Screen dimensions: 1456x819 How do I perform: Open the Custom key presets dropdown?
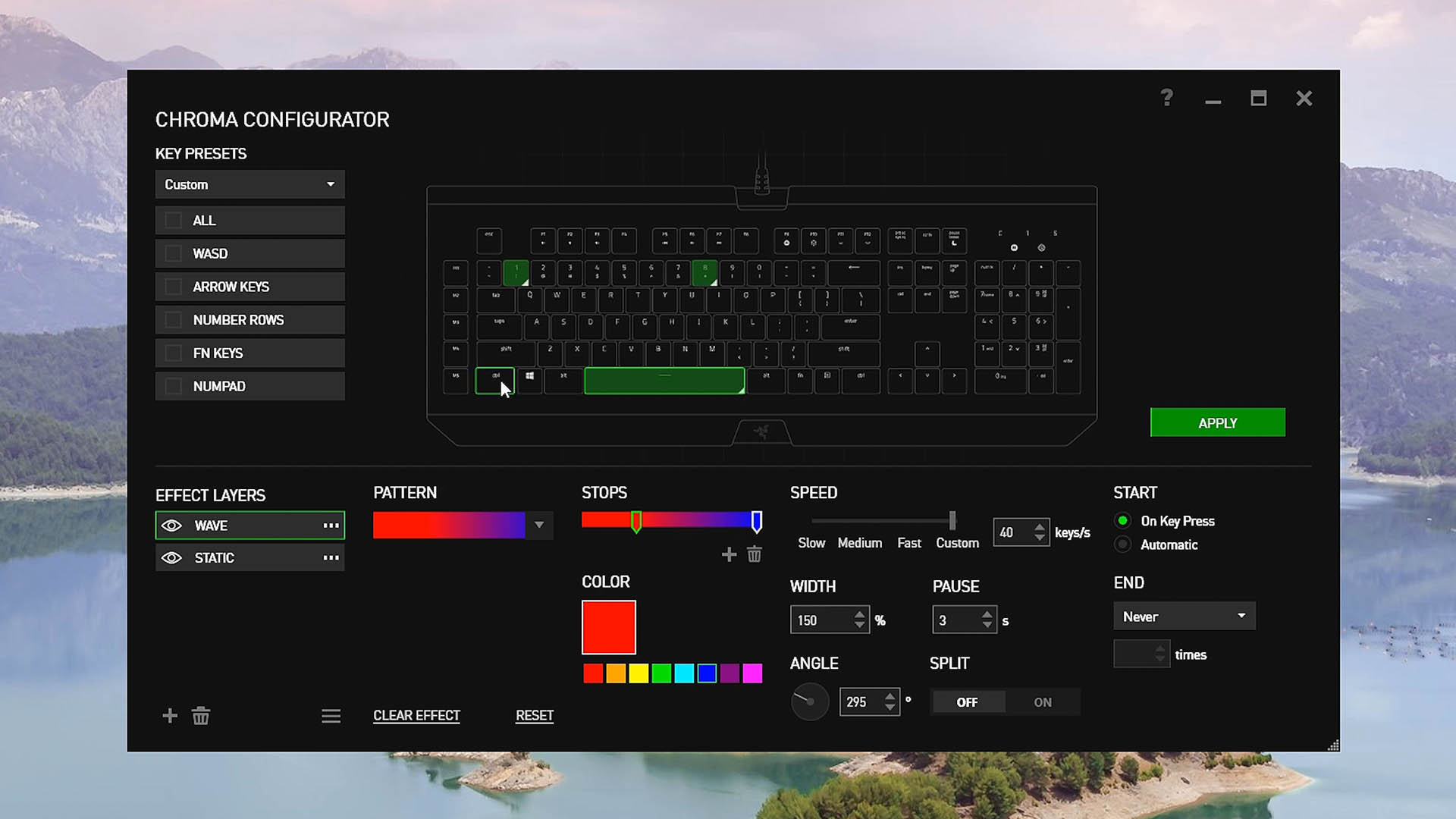tap(249, 184)
